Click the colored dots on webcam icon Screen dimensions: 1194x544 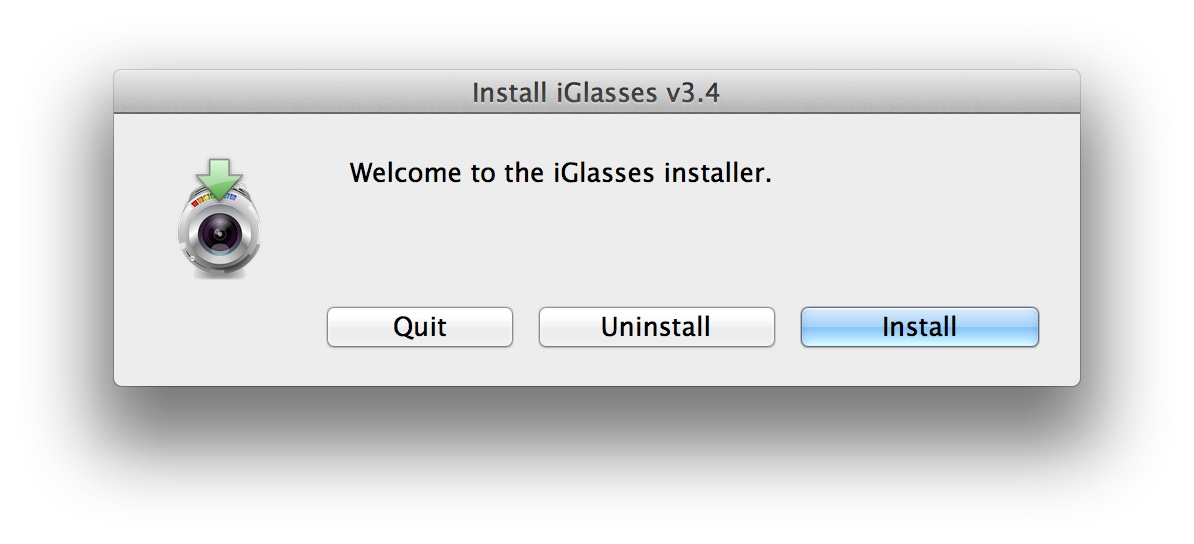[x=213, y=200]
